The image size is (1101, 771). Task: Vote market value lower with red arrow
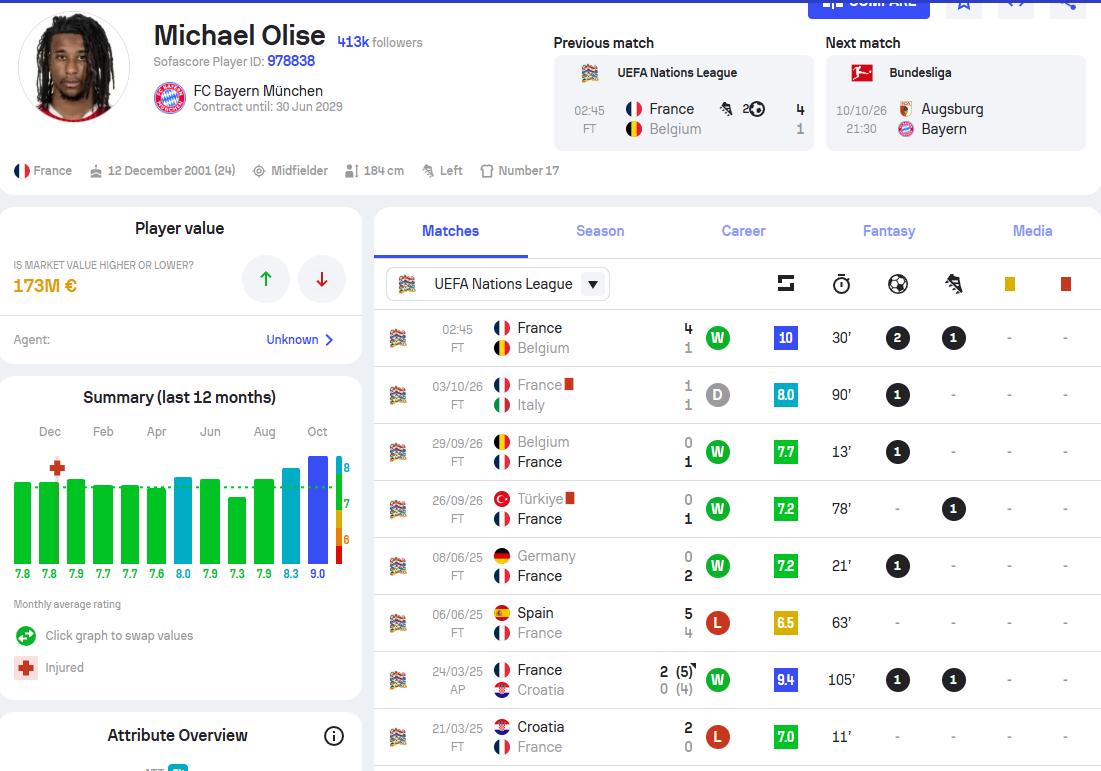pyautogui.click(x=322, y=279)
